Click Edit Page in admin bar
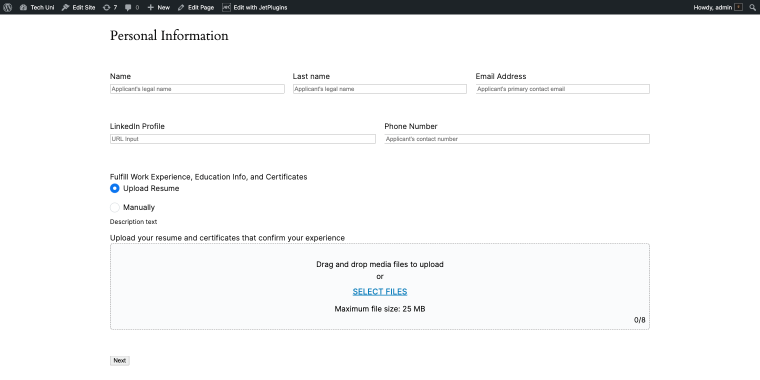 [x=196, y=7]
